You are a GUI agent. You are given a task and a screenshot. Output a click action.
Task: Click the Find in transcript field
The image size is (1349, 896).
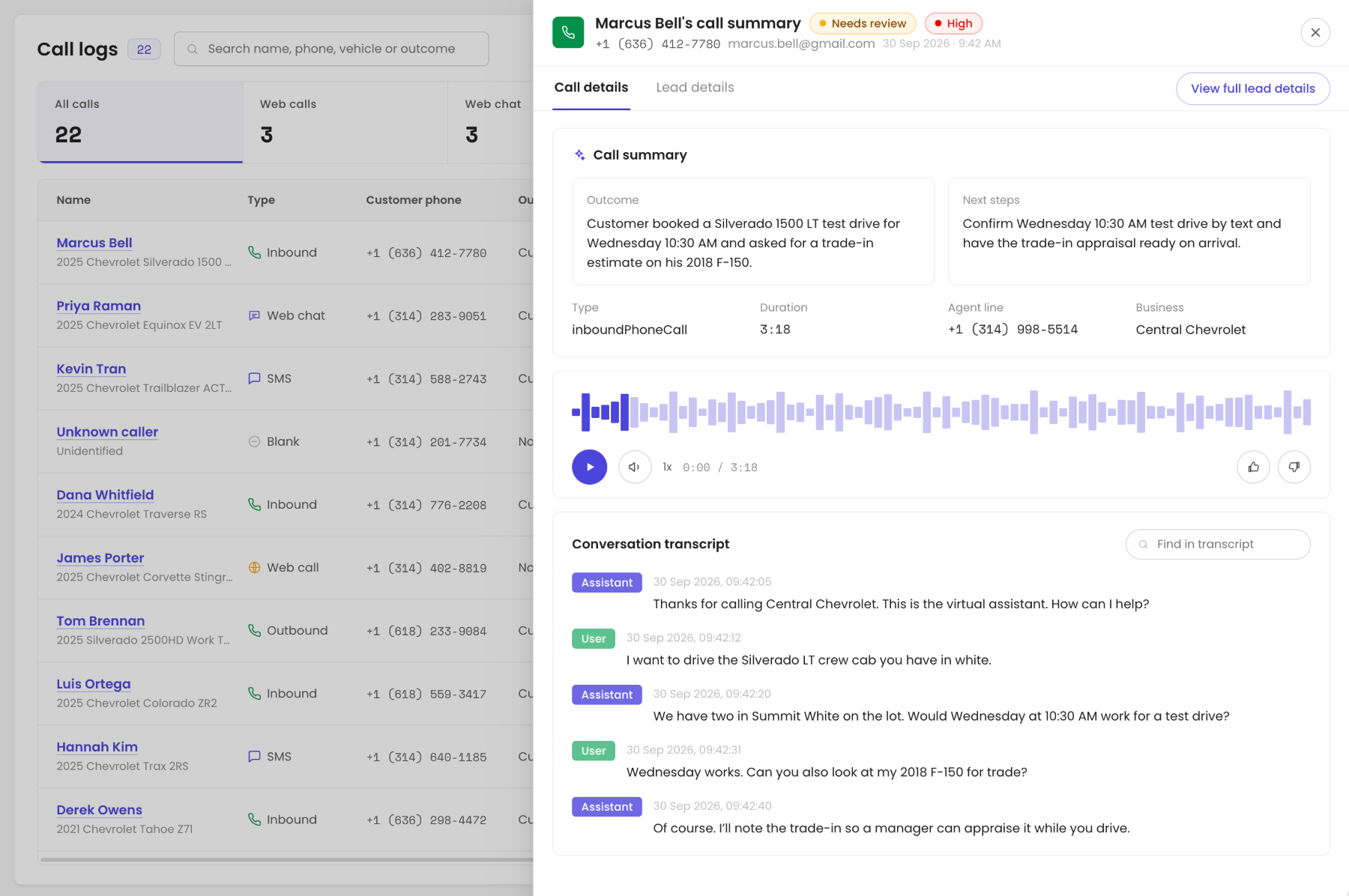coord(1218,544)
